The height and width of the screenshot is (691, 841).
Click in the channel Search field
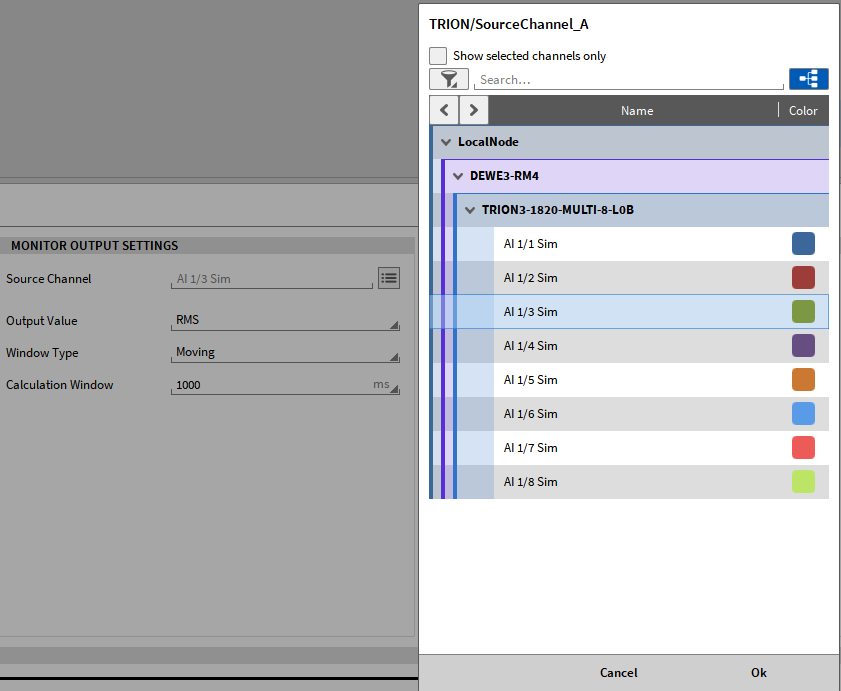628,80
